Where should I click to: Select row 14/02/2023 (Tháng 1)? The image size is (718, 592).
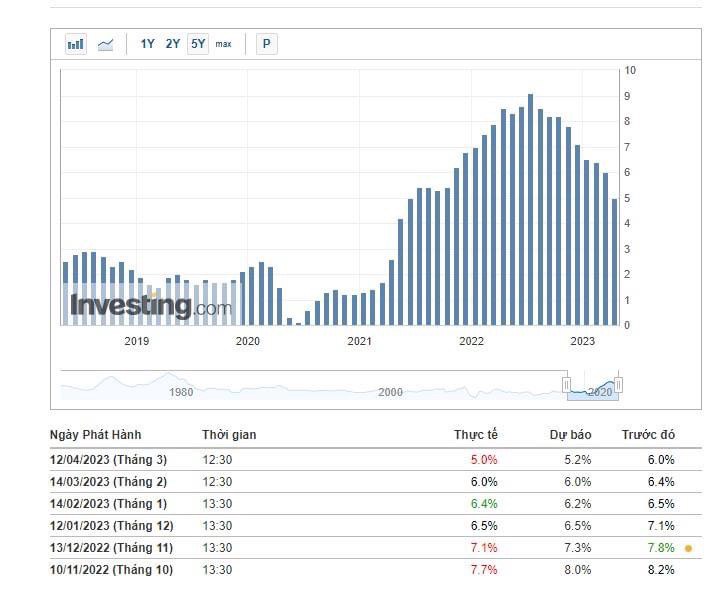375,504
